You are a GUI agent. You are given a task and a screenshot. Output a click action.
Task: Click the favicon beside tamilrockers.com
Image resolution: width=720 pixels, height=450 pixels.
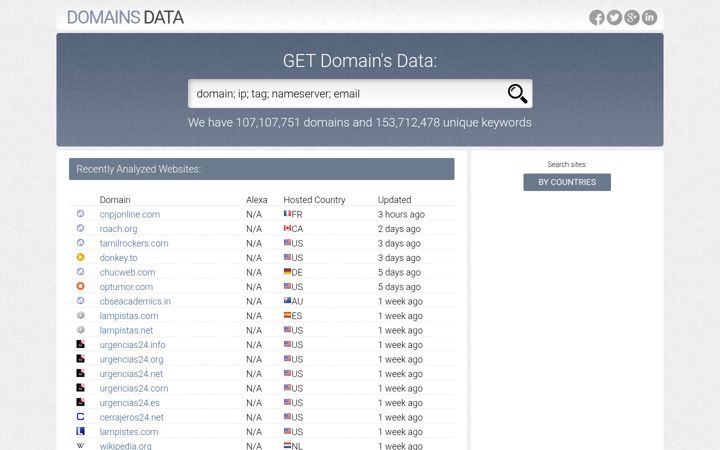tap(80, 242)
